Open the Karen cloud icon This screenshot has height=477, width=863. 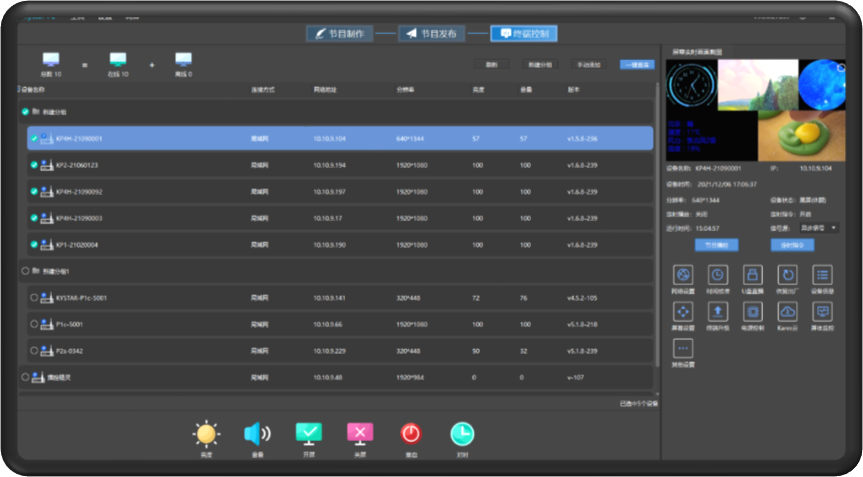pos(786,311)
